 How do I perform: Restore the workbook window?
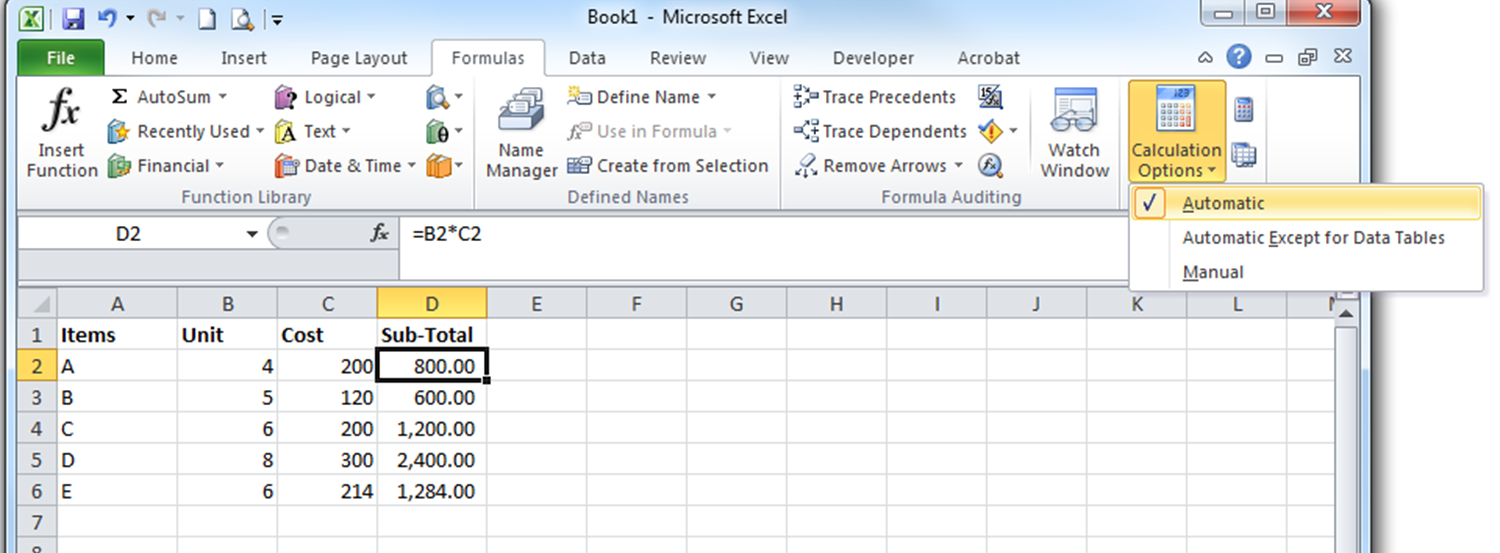1306,57
